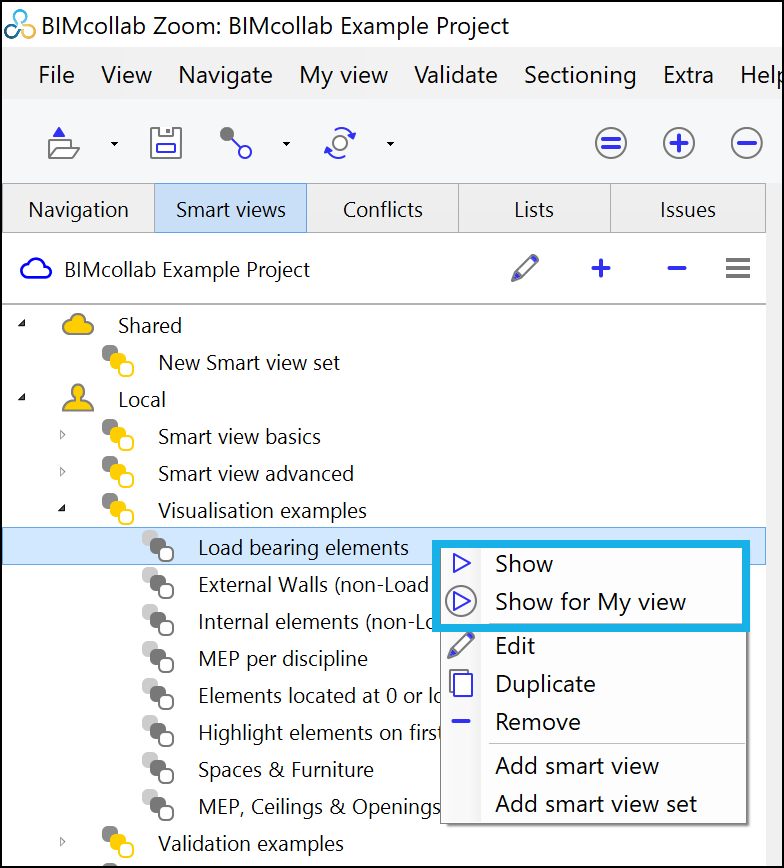
Task: Click the set icon beside Smart view advanced
Action: 118,472
